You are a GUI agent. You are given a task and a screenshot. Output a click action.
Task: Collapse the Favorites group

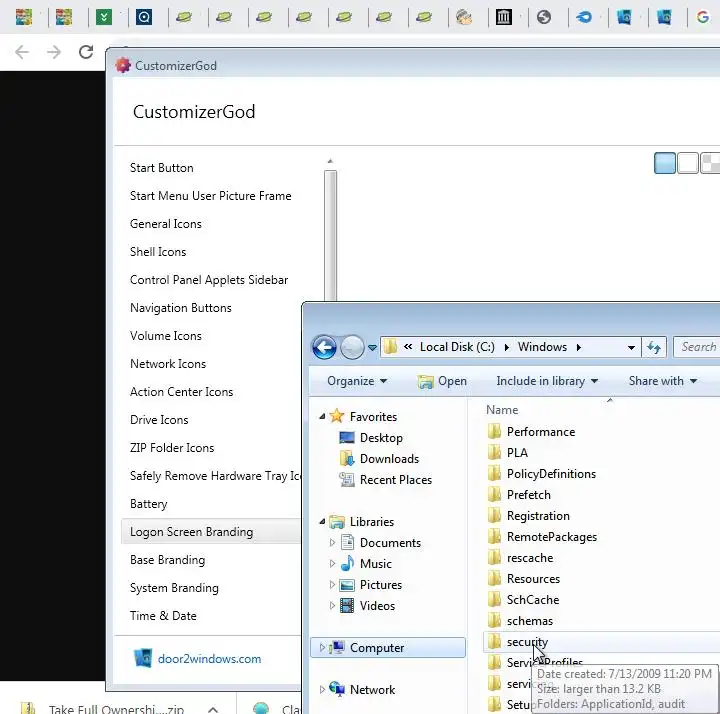click(x=322, y=416)
